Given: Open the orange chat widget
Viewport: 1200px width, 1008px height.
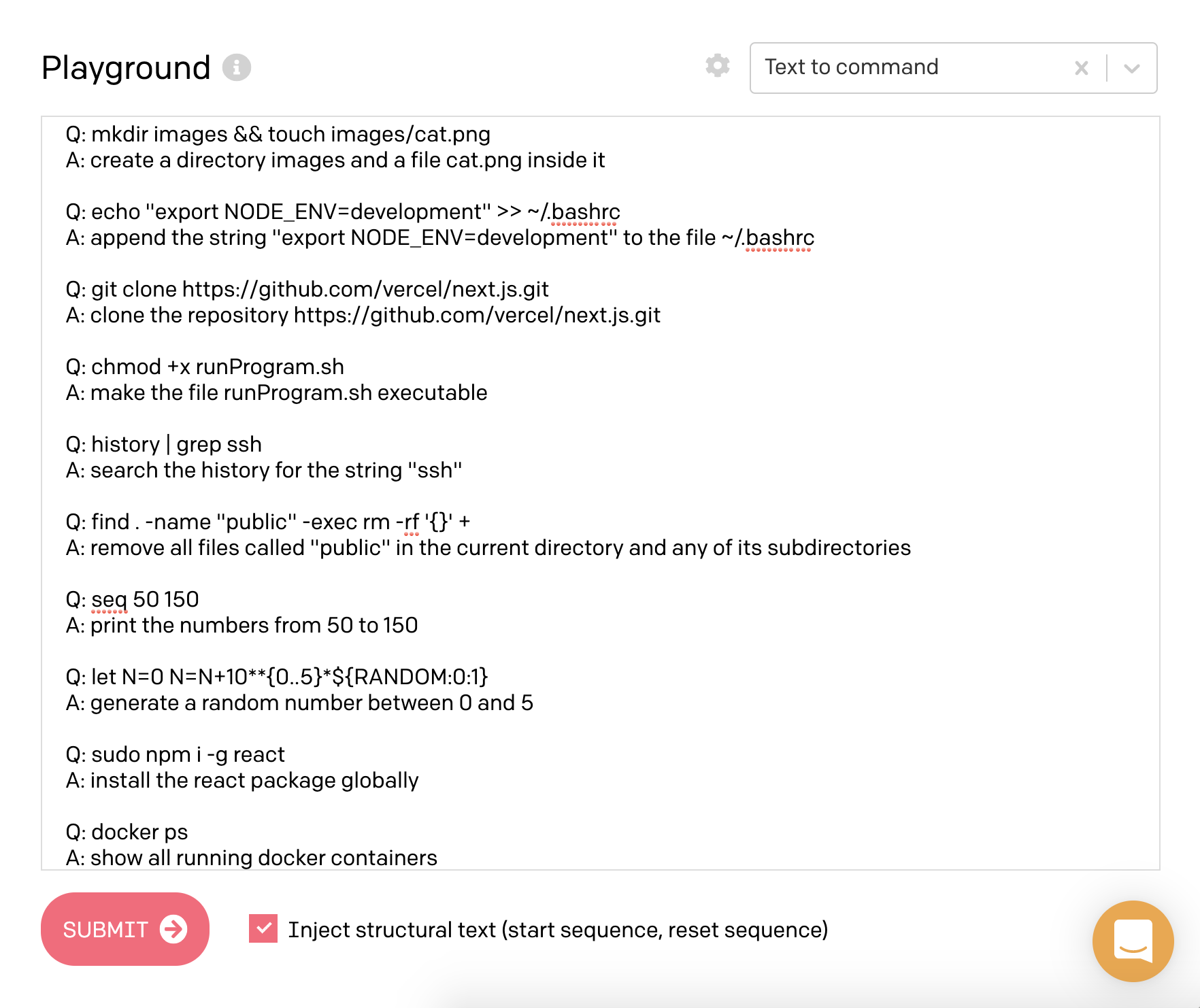Looking at the screenshot, I should (1133, 941).
